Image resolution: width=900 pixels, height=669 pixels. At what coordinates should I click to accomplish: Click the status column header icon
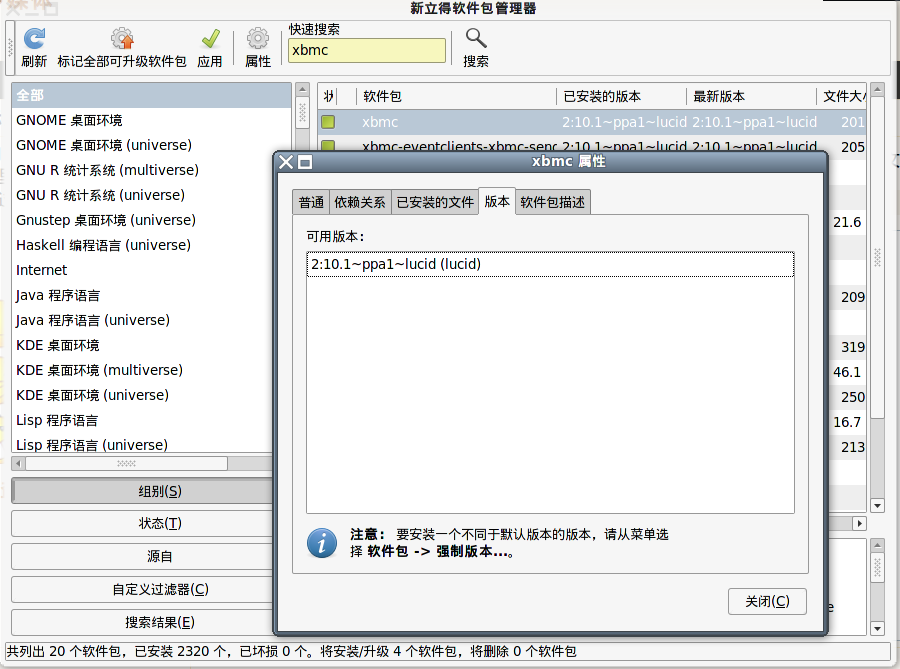click(328, 96)
